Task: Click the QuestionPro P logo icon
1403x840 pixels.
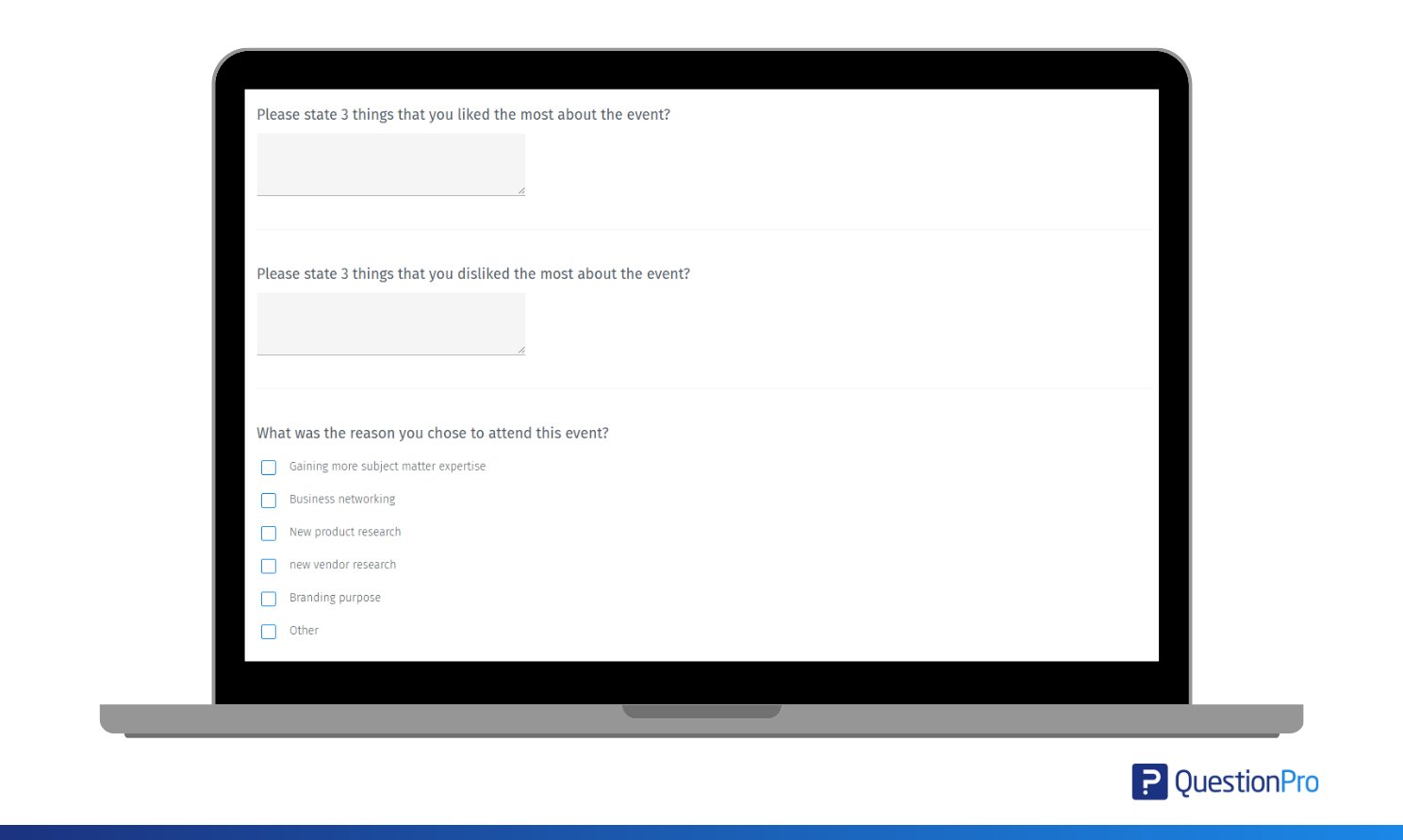Action: coord(1149,782)
